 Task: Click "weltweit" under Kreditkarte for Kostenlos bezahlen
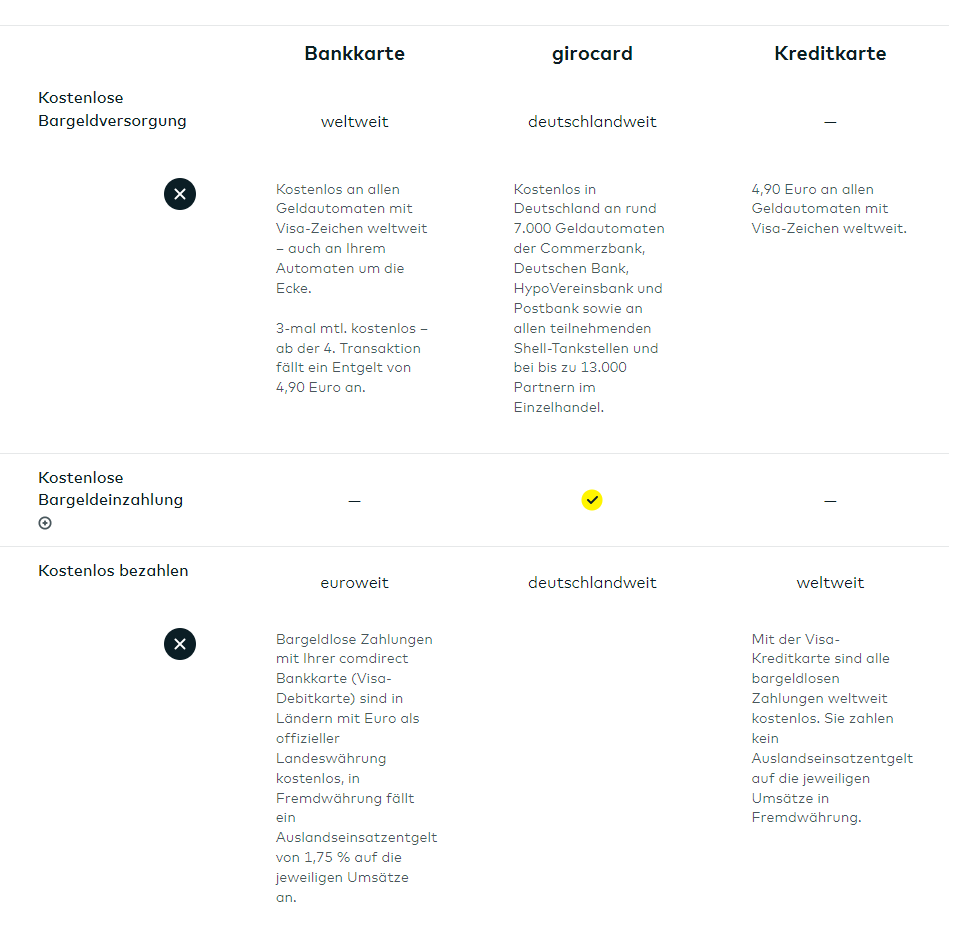tap(830, 583)
